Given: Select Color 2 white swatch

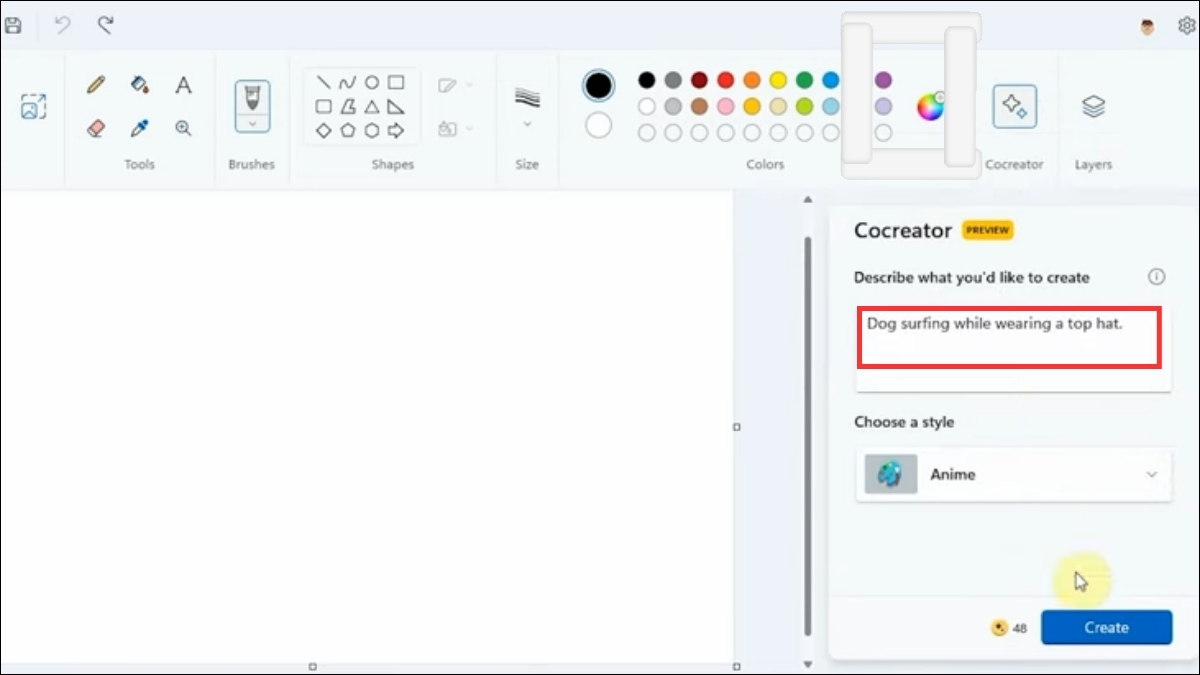Looking at the screenshot, I should 599,125.
